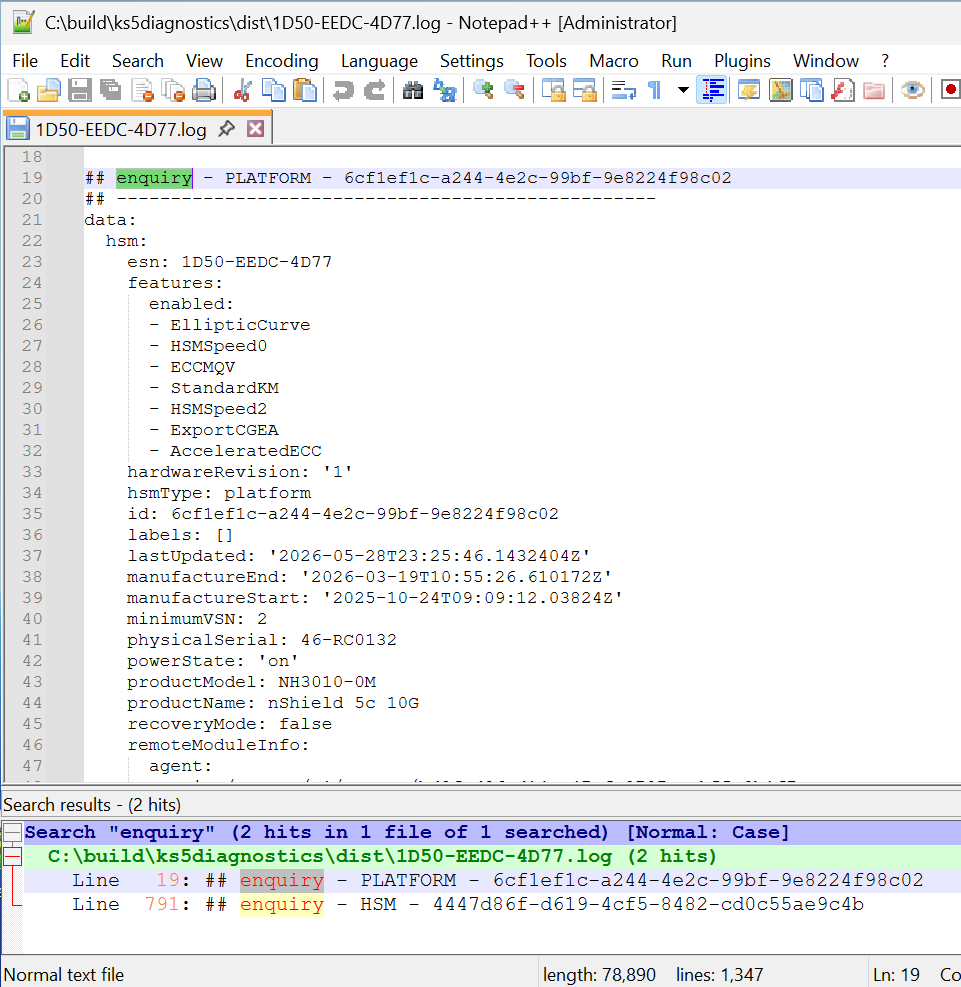Open the Tools menu
961x987 pixels.
point(546,61)
